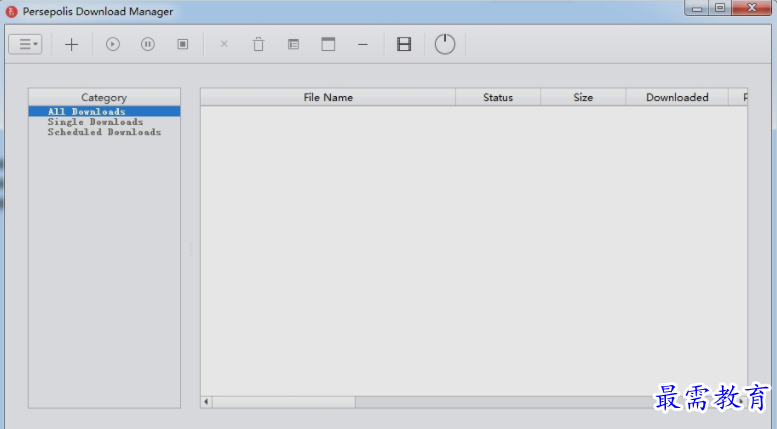Click horizontal scrollbar left arrow
This screenshot has height=429, width=777.
[x=207, y=402]
